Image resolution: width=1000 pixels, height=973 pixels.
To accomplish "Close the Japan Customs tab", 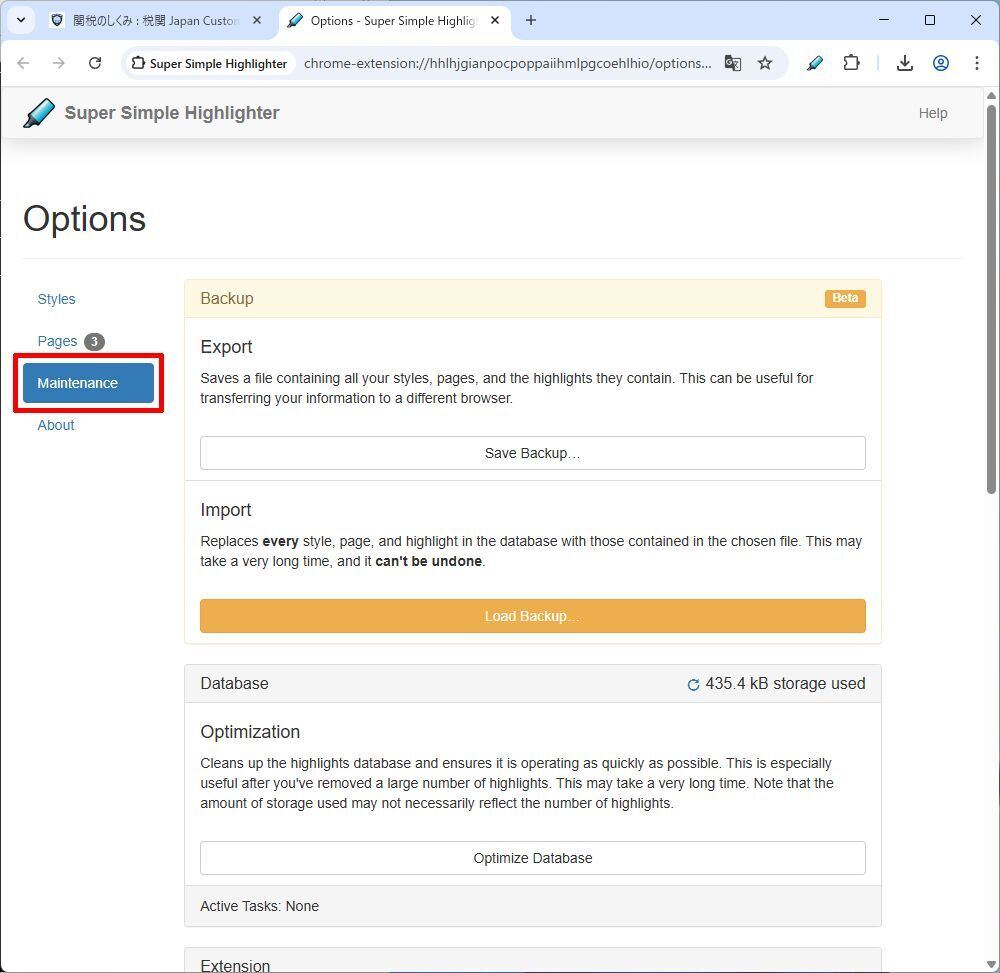I will point(256,20).
